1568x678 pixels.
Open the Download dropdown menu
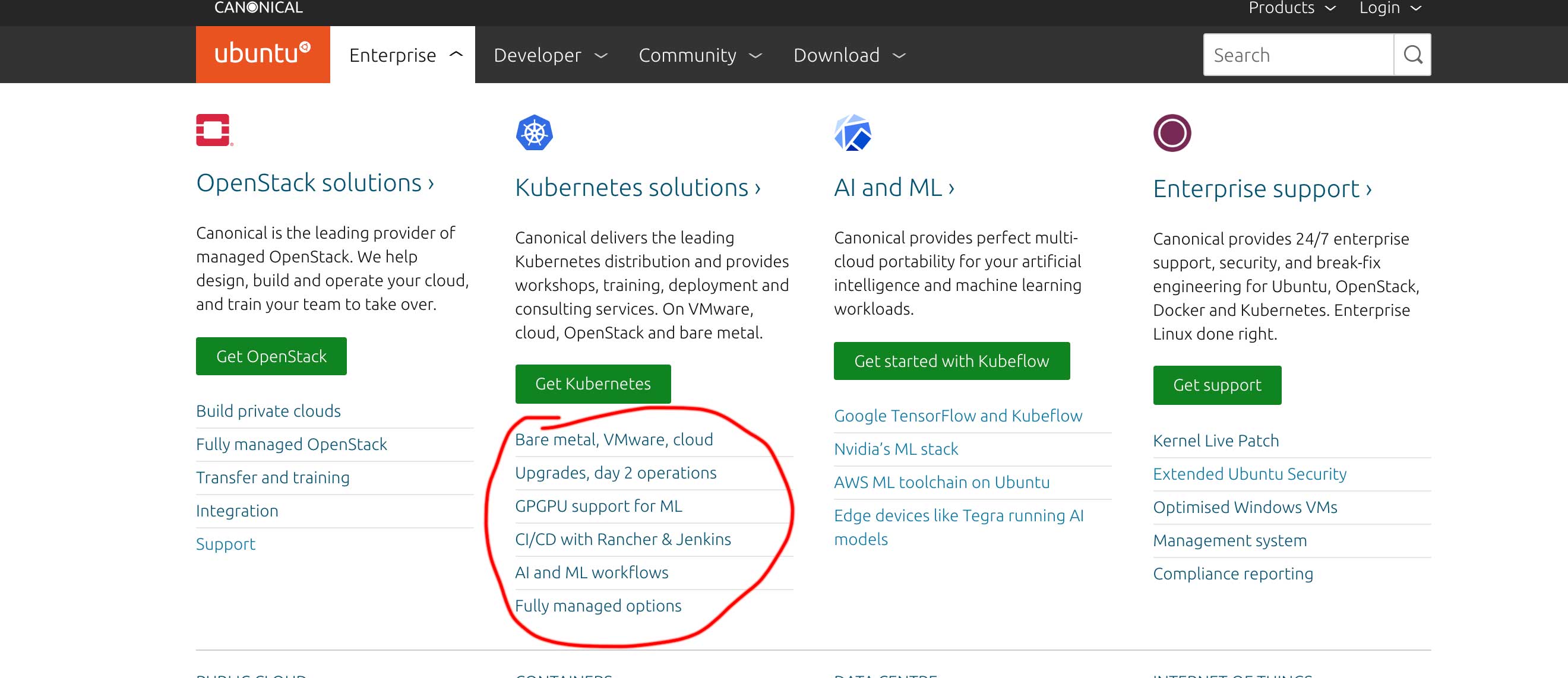pyautogui.click(x=849, y=55)
